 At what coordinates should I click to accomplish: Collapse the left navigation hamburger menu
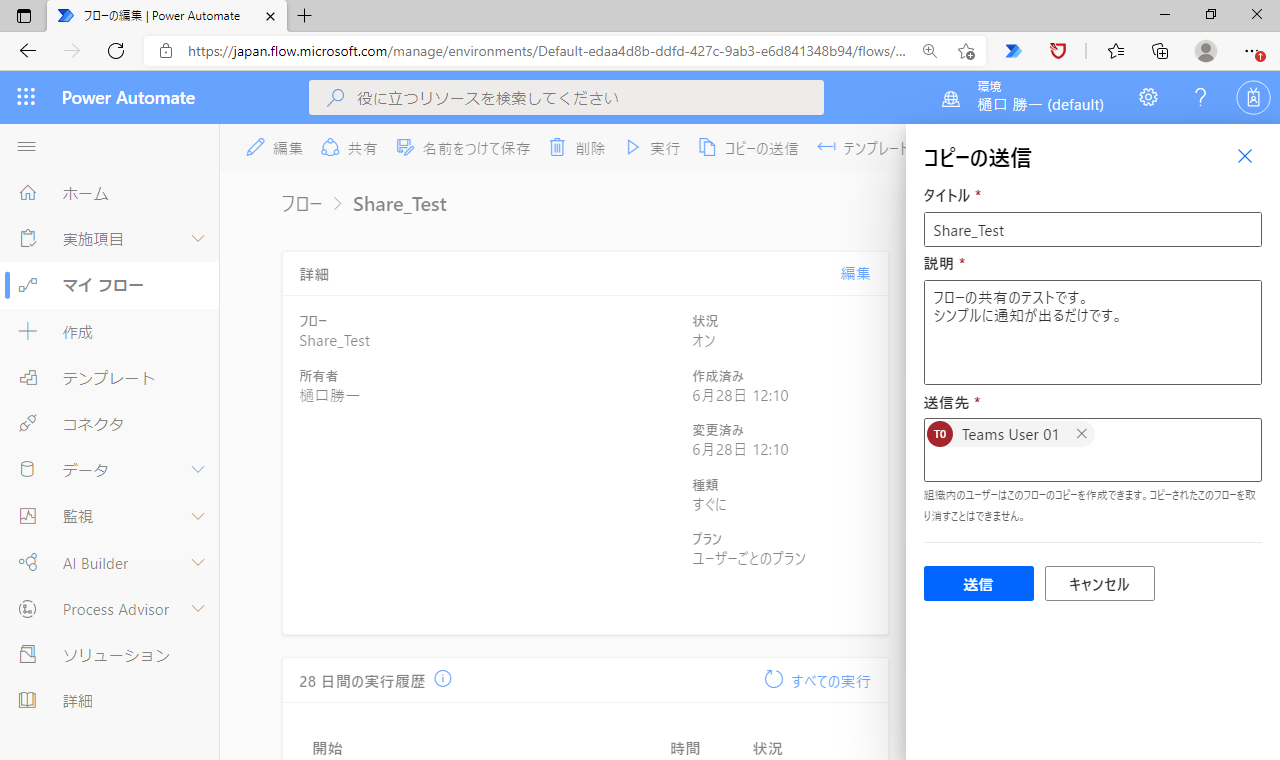[x=27, y=147]
